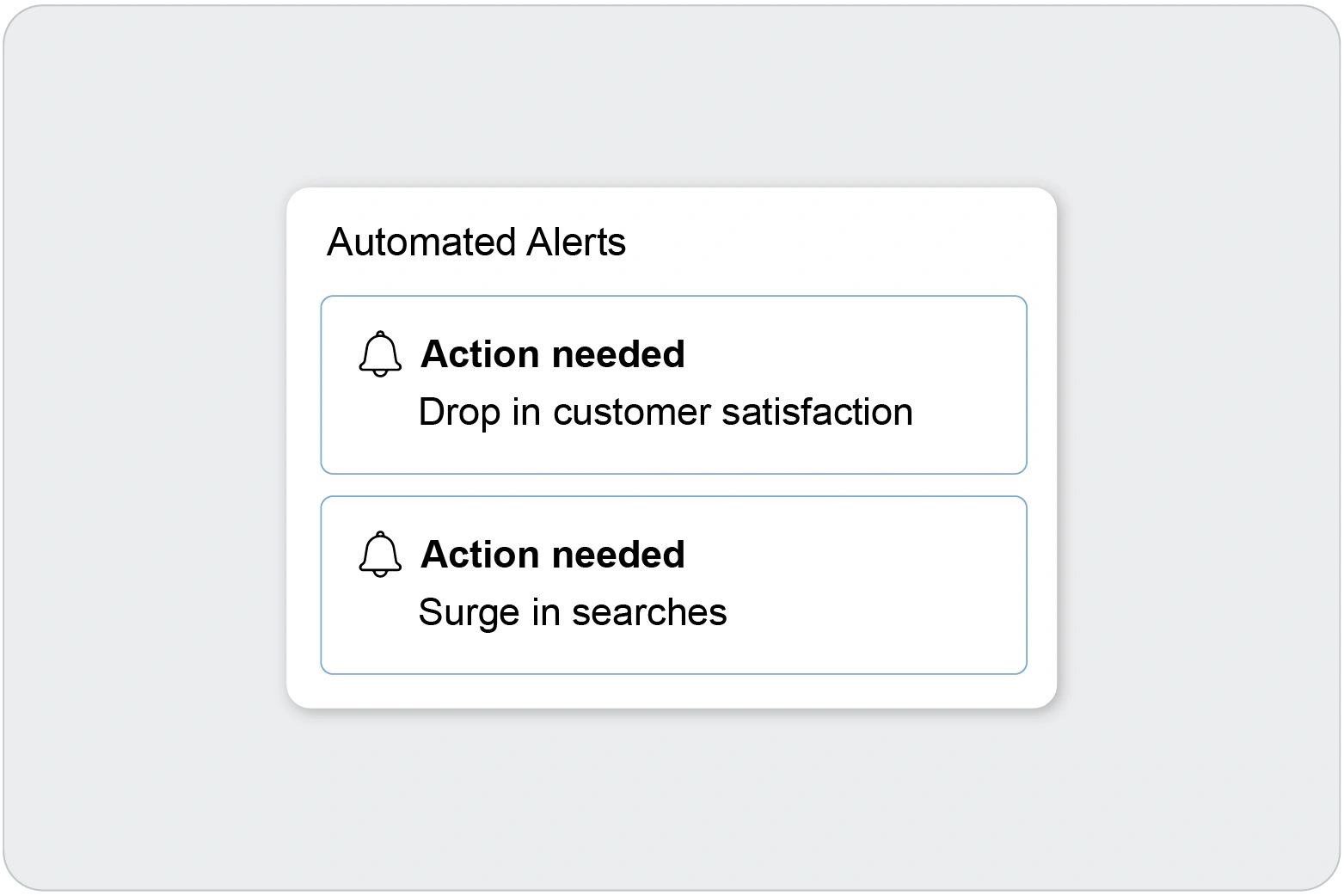Tap the notification bell in the top alert
Viewport: 1344px width, 896px height.
tap(379, 354)
